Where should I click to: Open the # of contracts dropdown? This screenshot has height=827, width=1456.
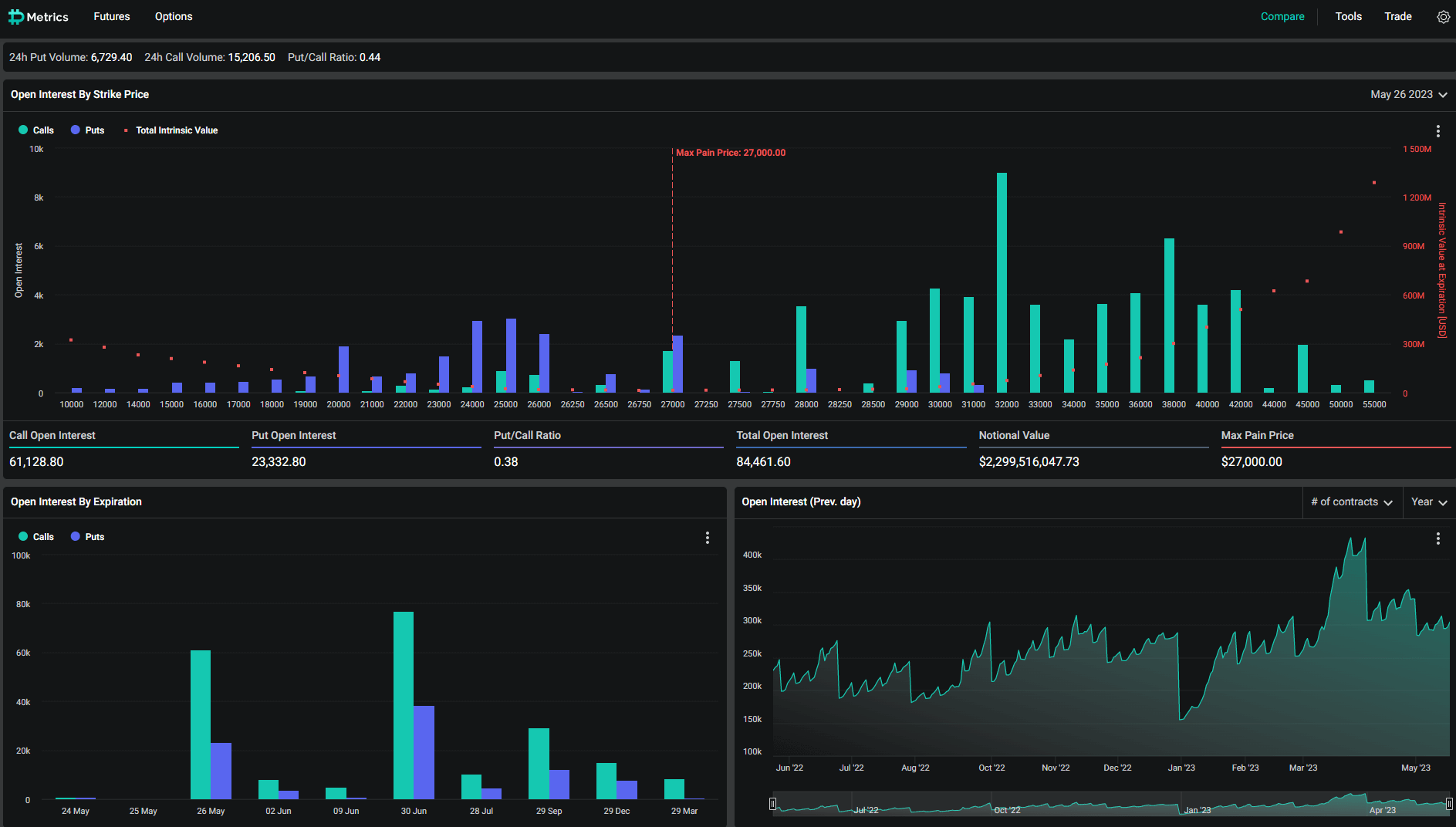point(1351,502)
